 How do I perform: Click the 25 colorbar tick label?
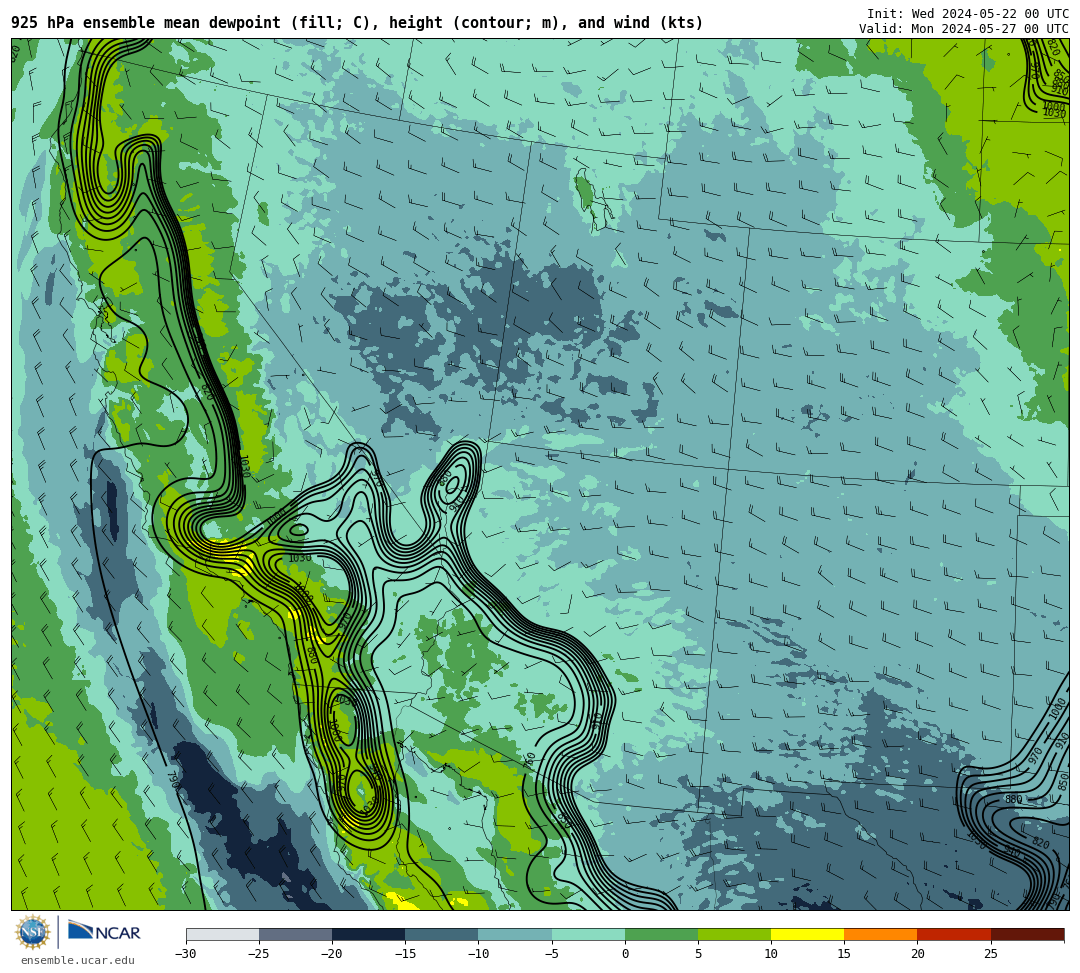[x=990, y=954]
